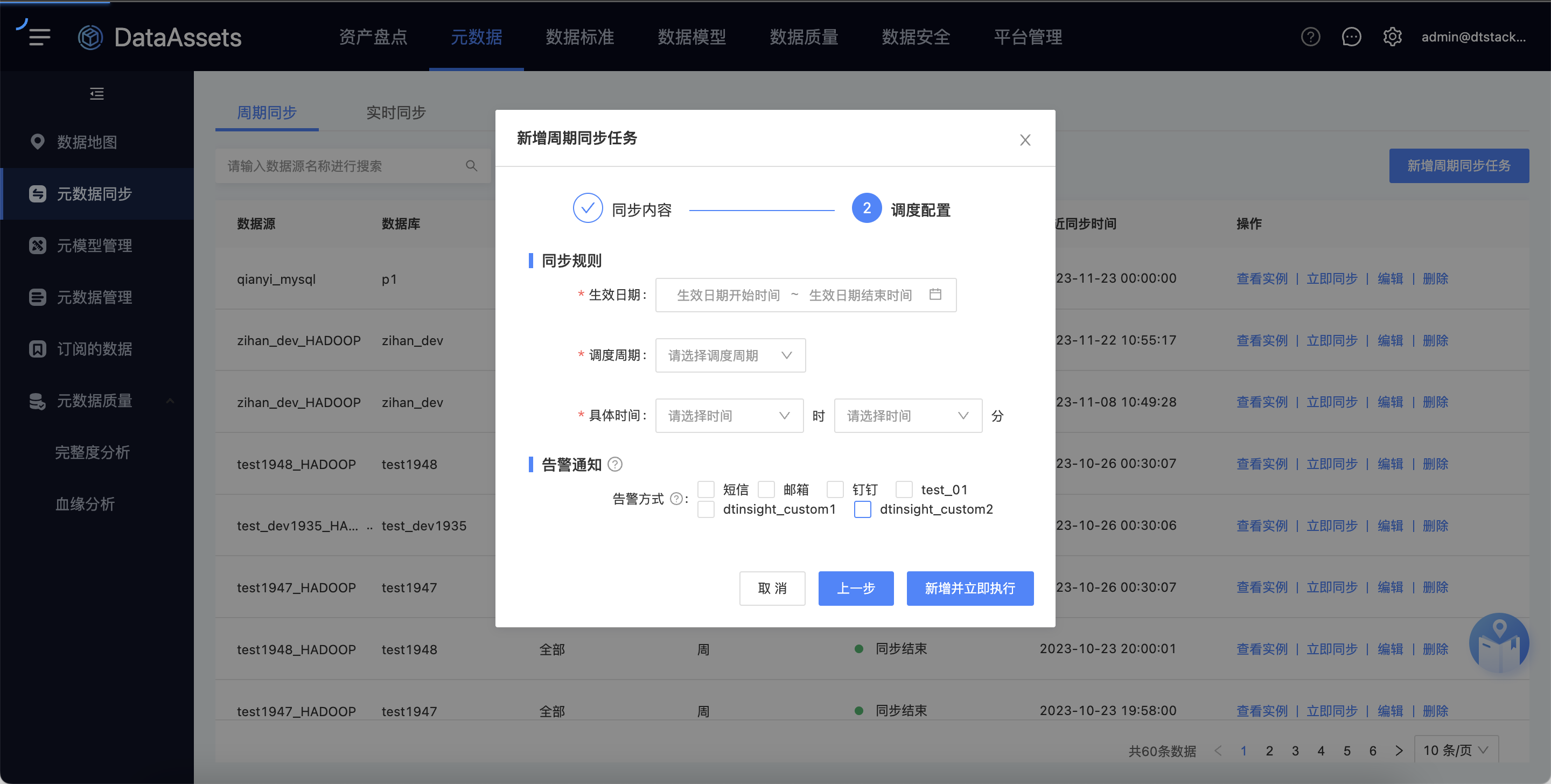Open the 数据安全 top menu
Image resolution: width=1551 pixels, height=784 pixels.
915,37
